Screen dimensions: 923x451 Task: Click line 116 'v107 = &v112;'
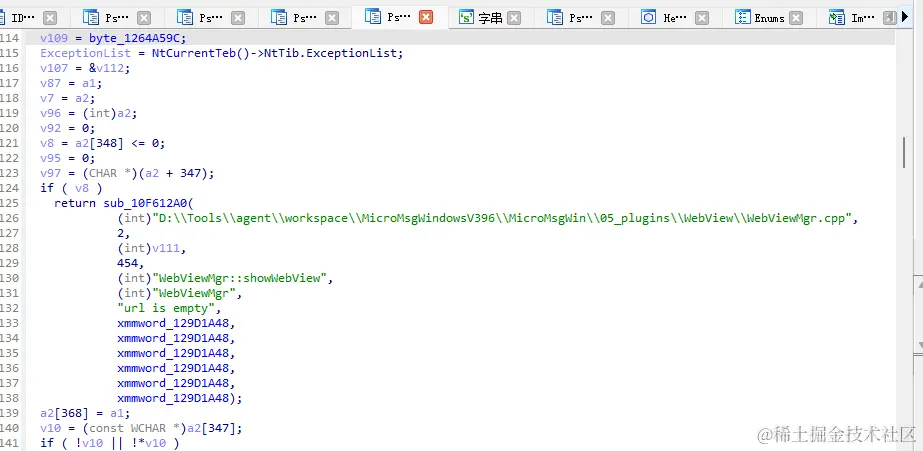pos(85,68)
